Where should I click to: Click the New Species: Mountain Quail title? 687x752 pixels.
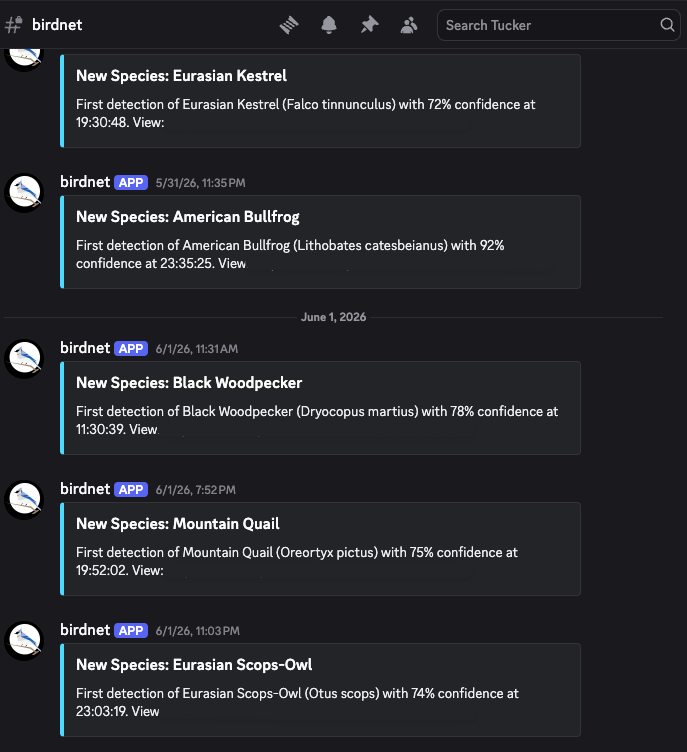click(178, 524)
